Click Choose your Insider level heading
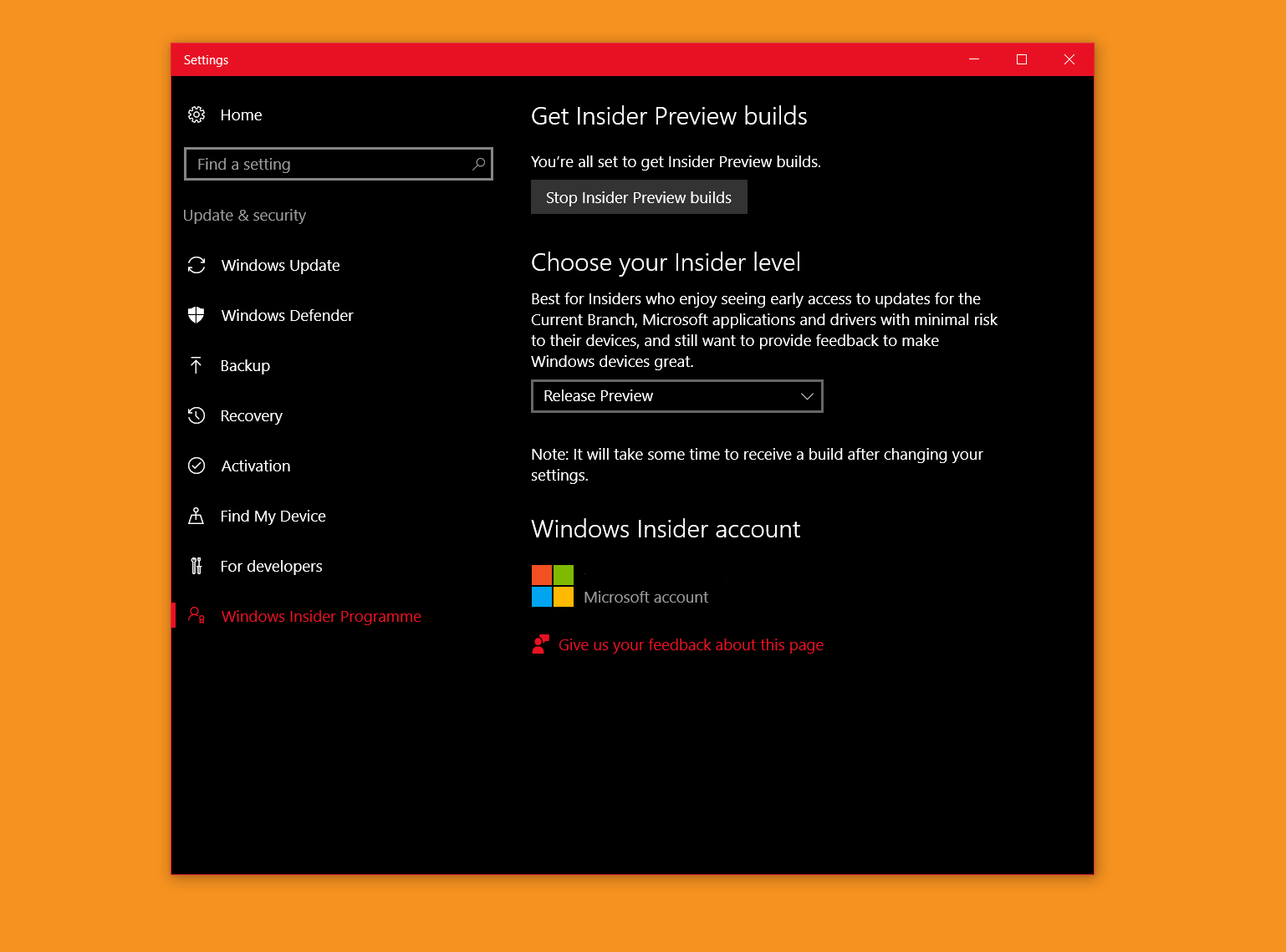 666,262
